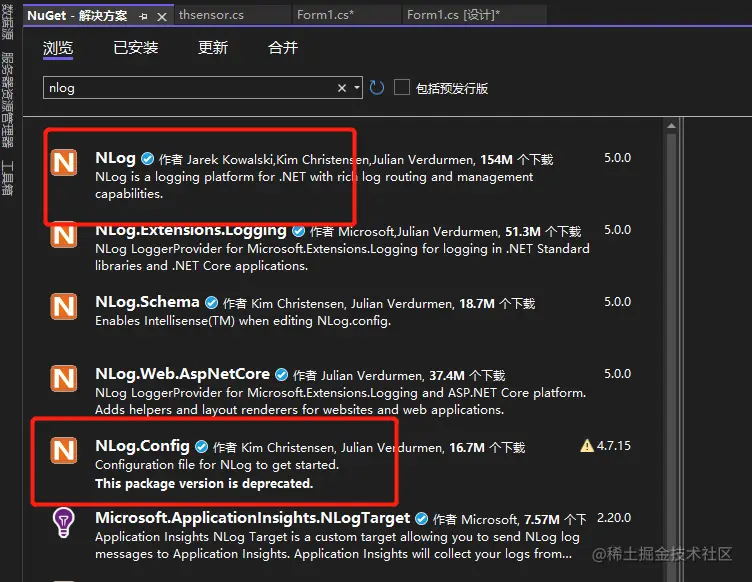Switch to the 更新 tab
752x582 pixels.
tap(212, 47)
